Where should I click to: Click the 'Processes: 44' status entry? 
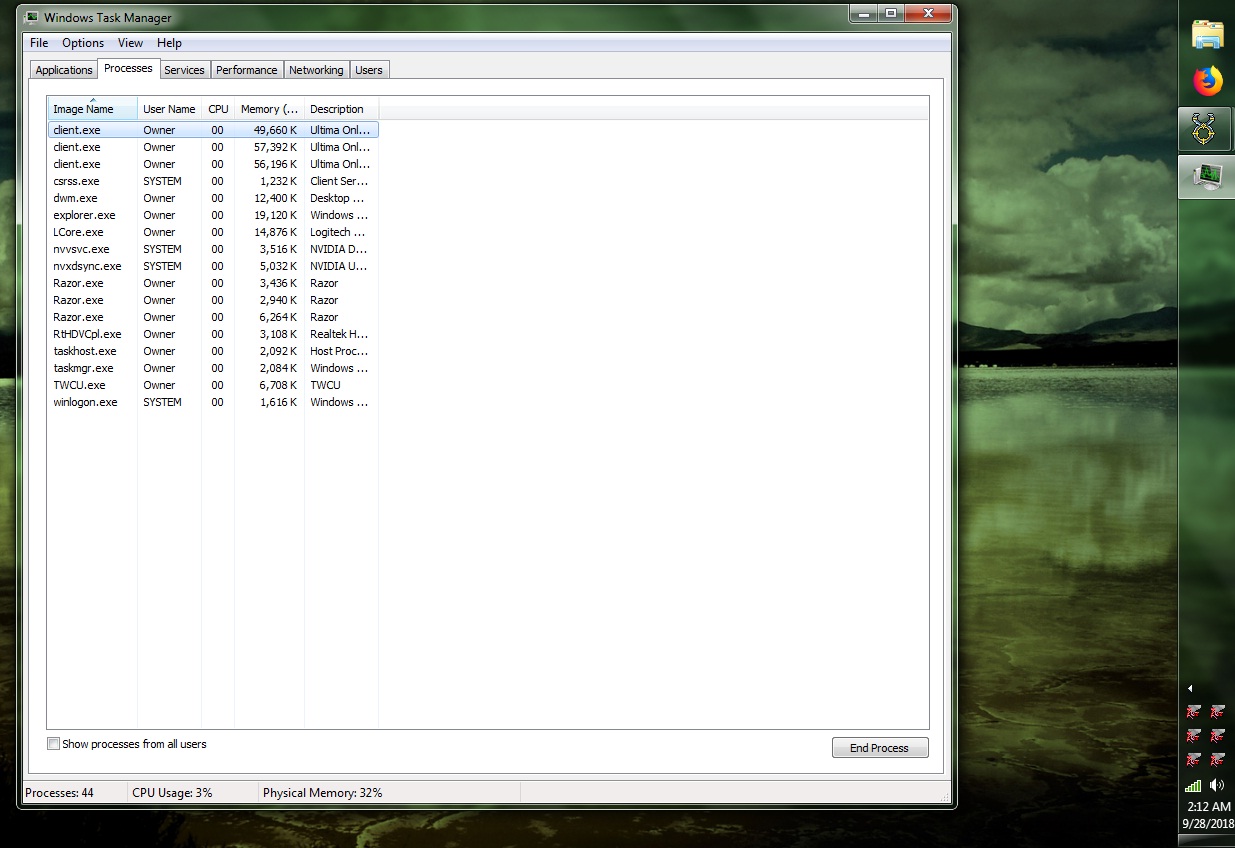click(x=59, y=793)
